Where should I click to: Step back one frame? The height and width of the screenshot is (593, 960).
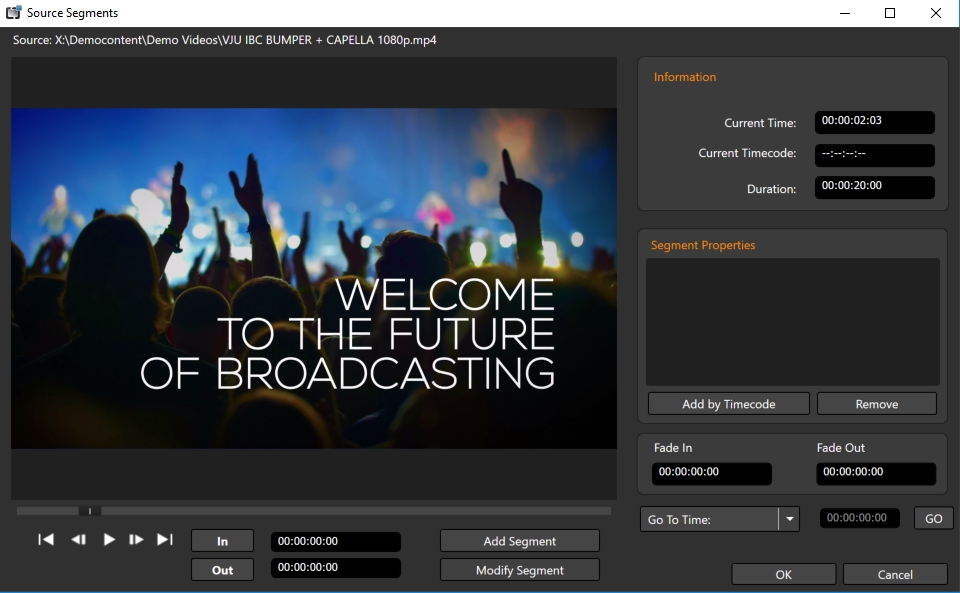pyautogui.click(x=78, y=539)
